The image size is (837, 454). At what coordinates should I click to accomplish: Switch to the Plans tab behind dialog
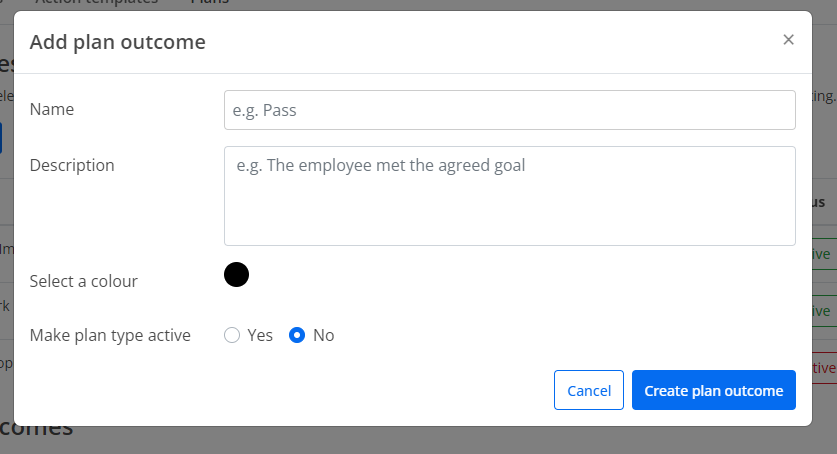tap(210, 3)
